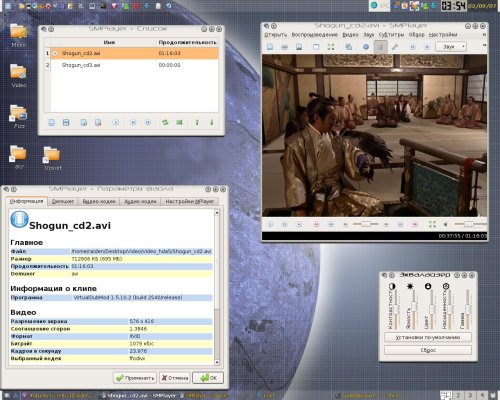Click the Продолжительность column header in playlist
The image size is (500, 400).
tap(187, 42)
